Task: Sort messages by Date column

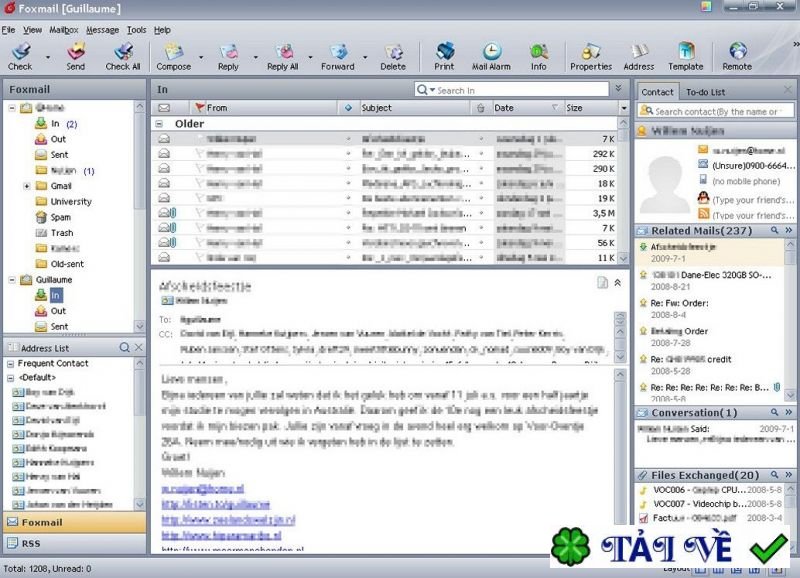Action: click(526, 108)
